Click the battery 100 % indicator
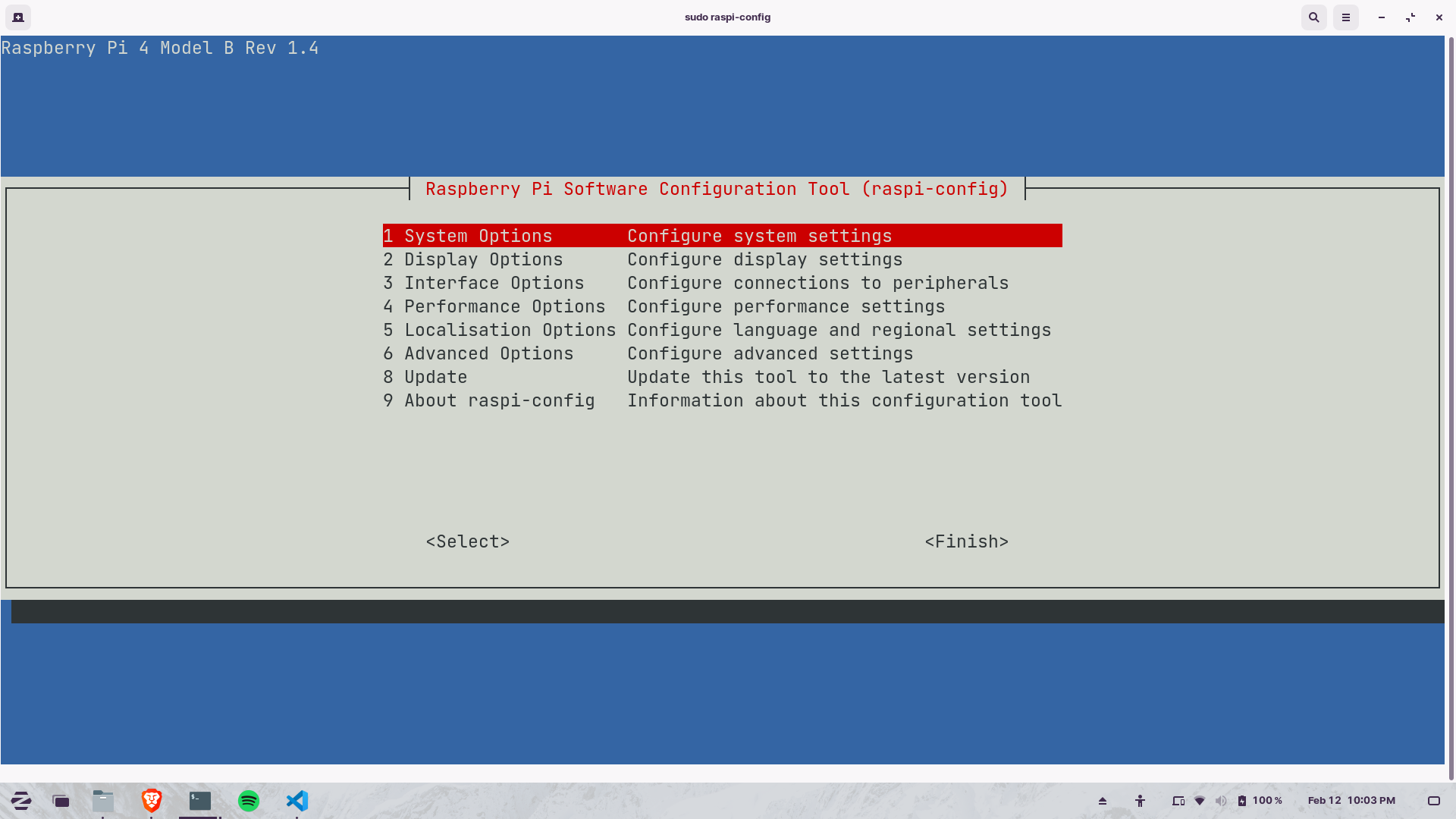 (1260, 801)
